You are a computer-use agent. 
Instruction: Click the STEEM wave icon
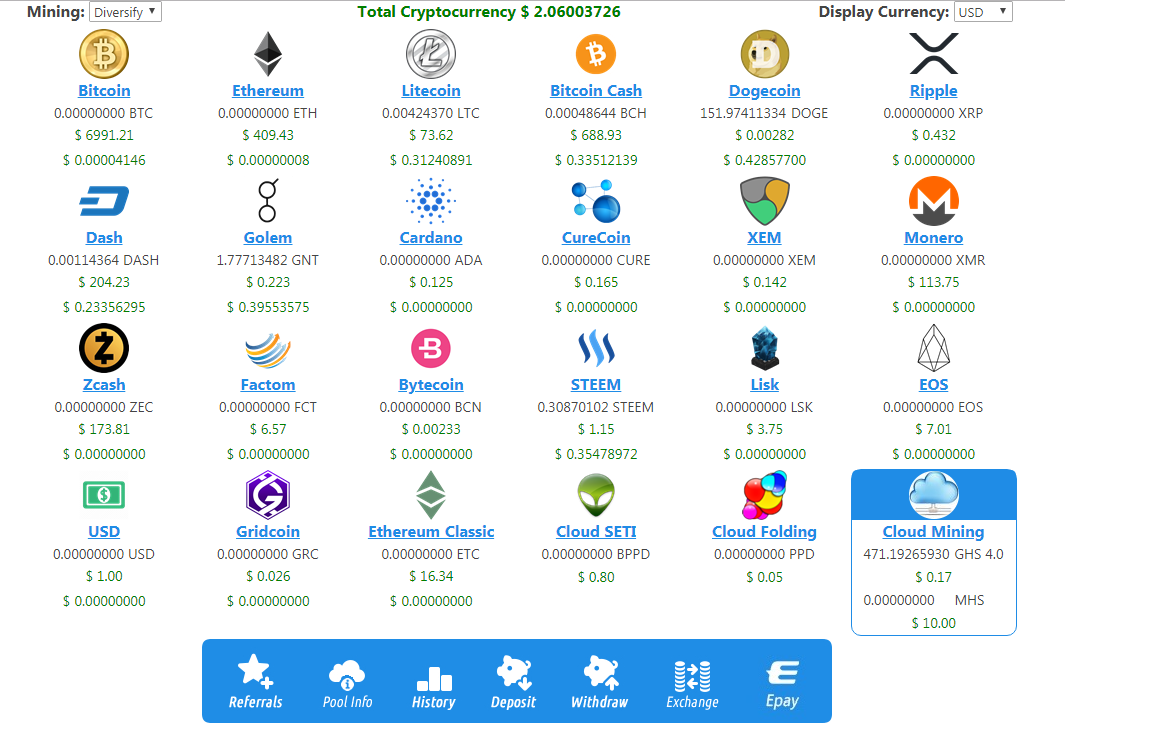596,348
